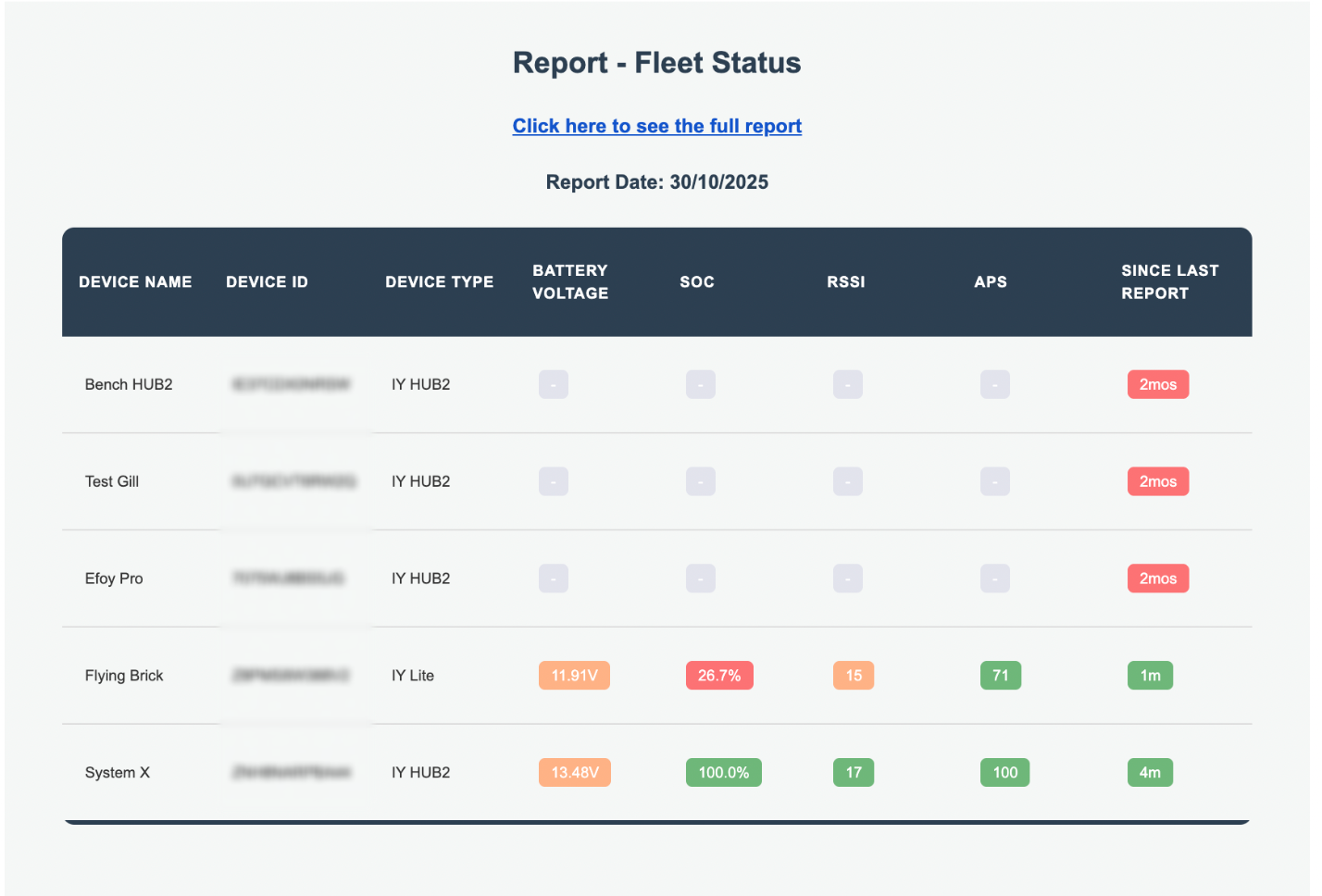Screen dimensions: 1322x896
Task: Click the 1m since last report badge
Action: (1149, 676)
